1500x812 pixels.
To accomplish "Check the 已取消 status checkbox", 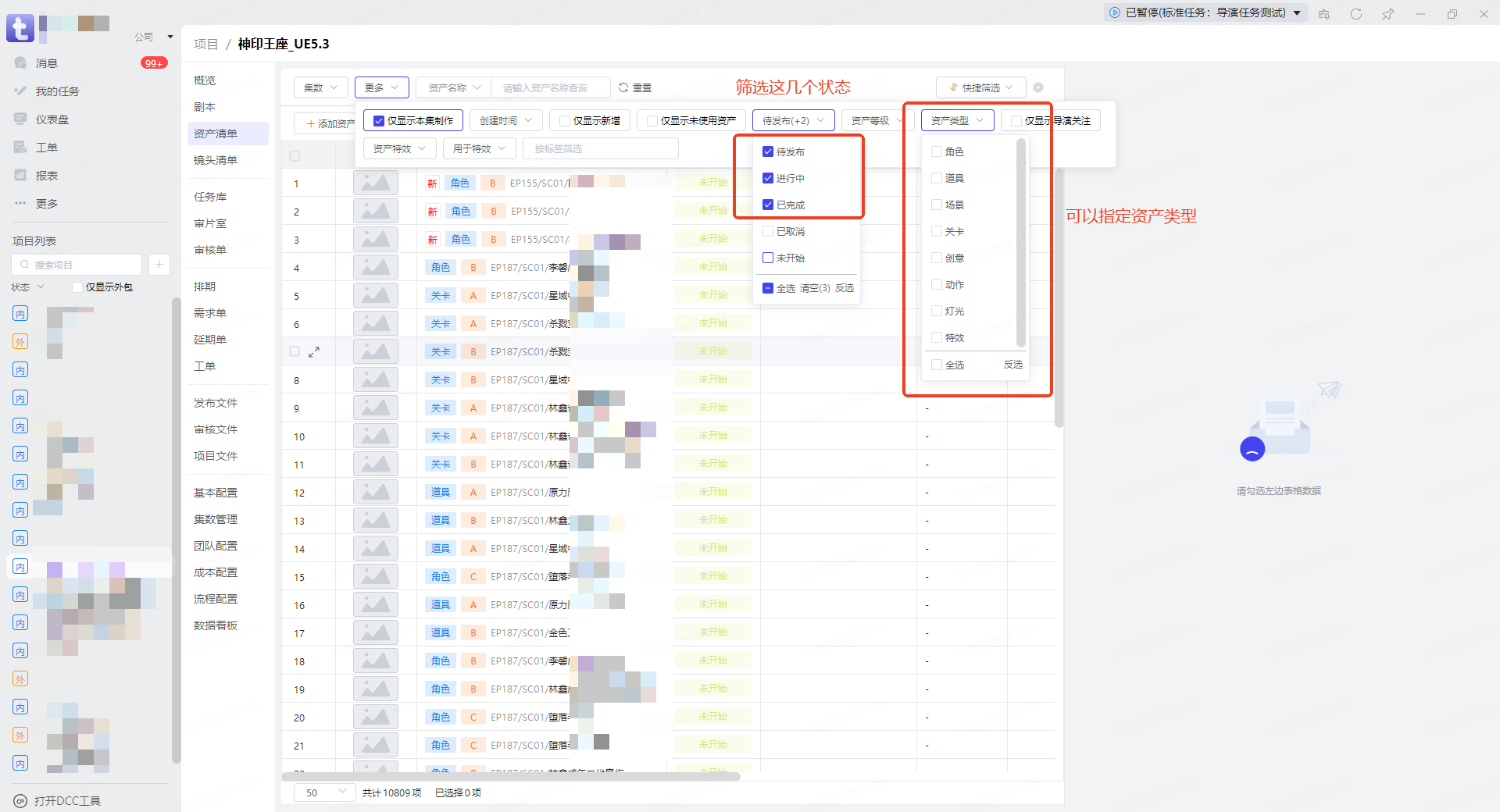I will tap(768, 232).
